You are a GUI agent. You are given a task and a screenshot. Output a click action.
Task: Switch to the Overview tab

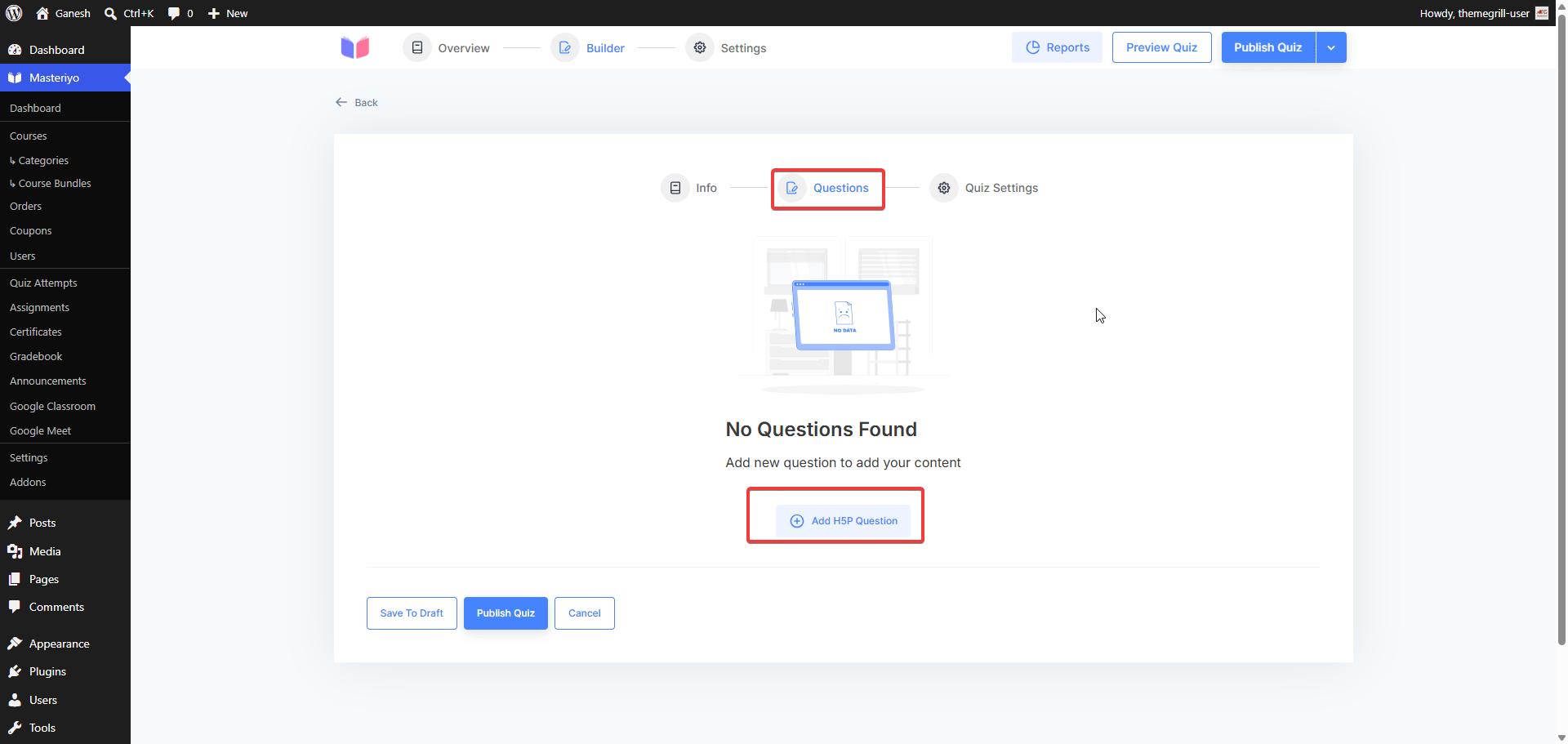click(446, 47)
